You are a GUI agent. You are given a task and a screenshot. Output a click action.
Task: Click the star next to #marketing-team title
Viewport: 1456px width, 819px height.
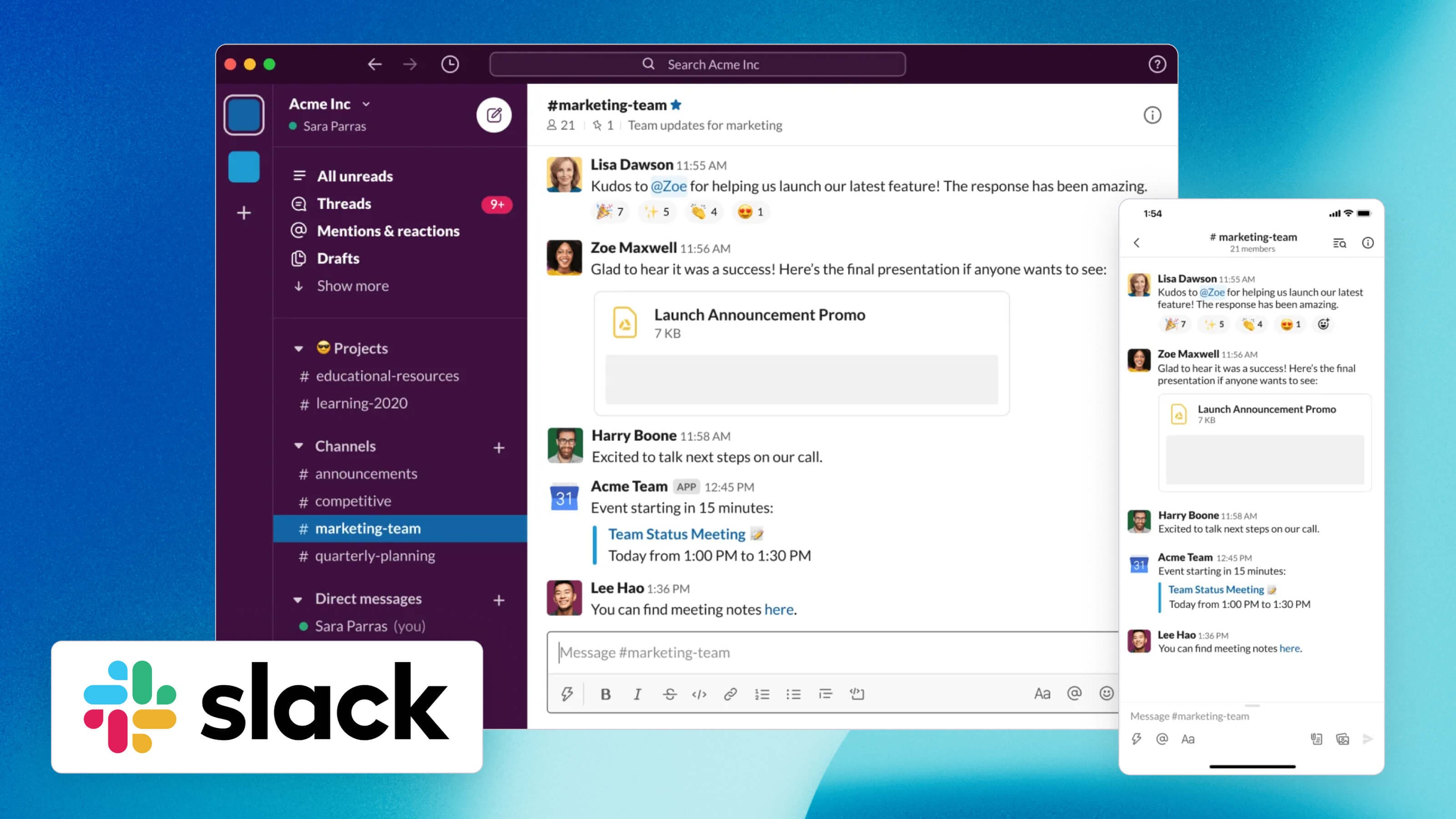click(676, 105)
